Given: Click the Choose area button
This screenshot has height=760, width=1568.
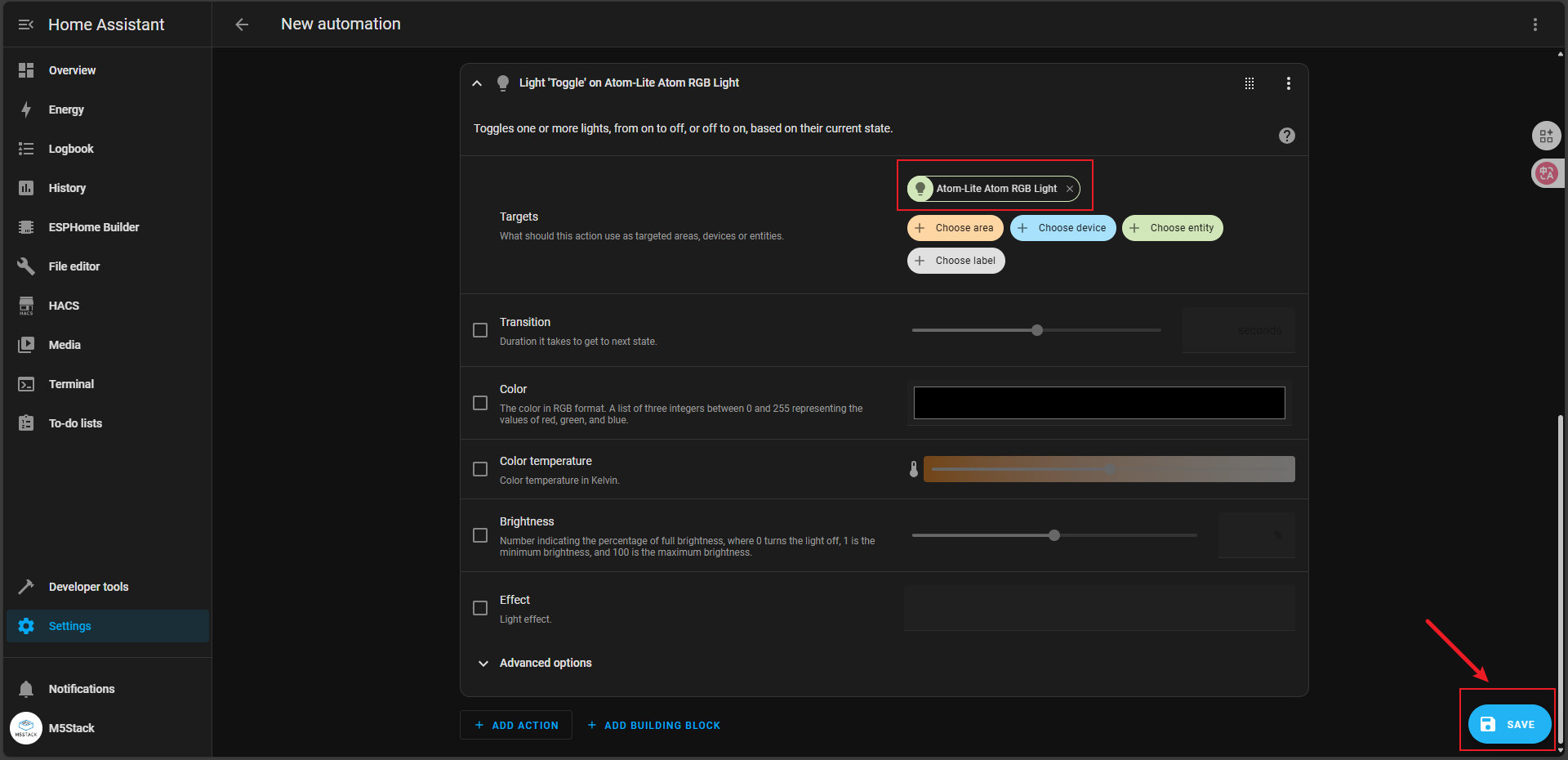Looking at the screenshot, I should (955, 228).
